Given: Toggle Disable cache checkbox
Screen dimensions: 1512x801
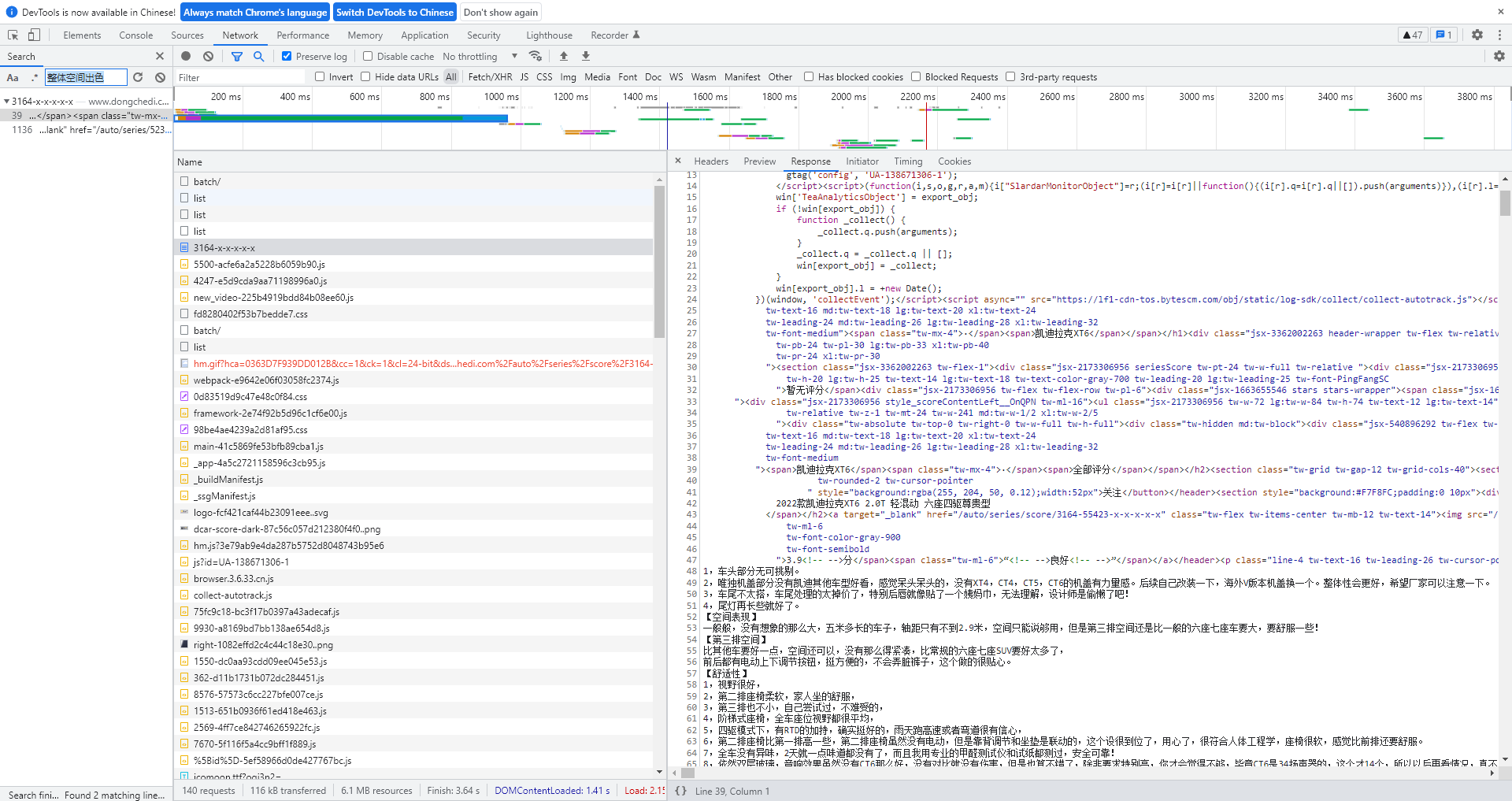Looking at the screenshot, I should tap(368, 56).
